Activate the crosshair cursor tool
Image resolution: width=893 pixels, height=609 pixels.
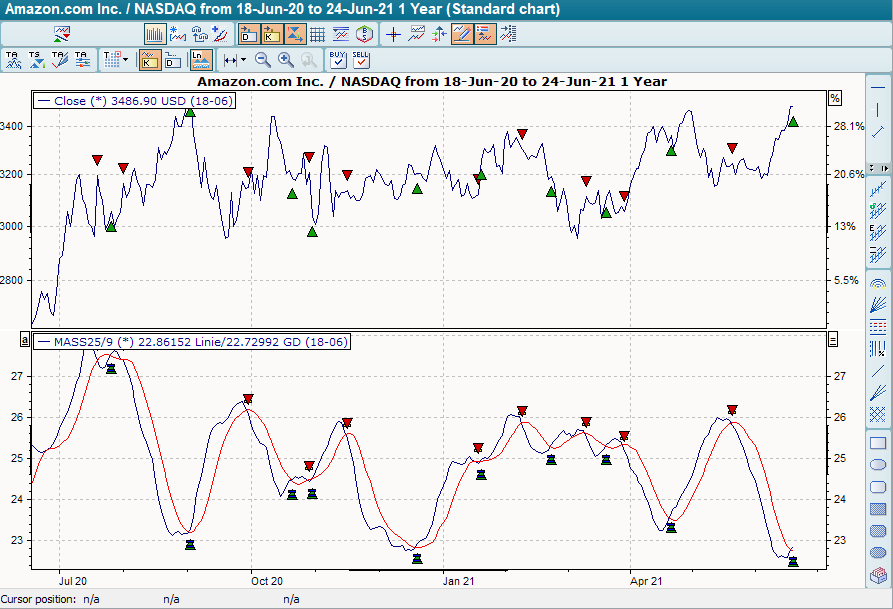[393, 32]
